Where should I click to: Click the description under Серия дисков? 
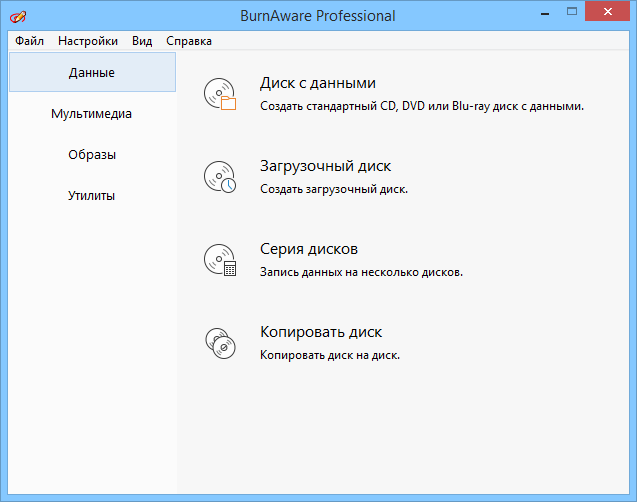[x=361, y=271]
